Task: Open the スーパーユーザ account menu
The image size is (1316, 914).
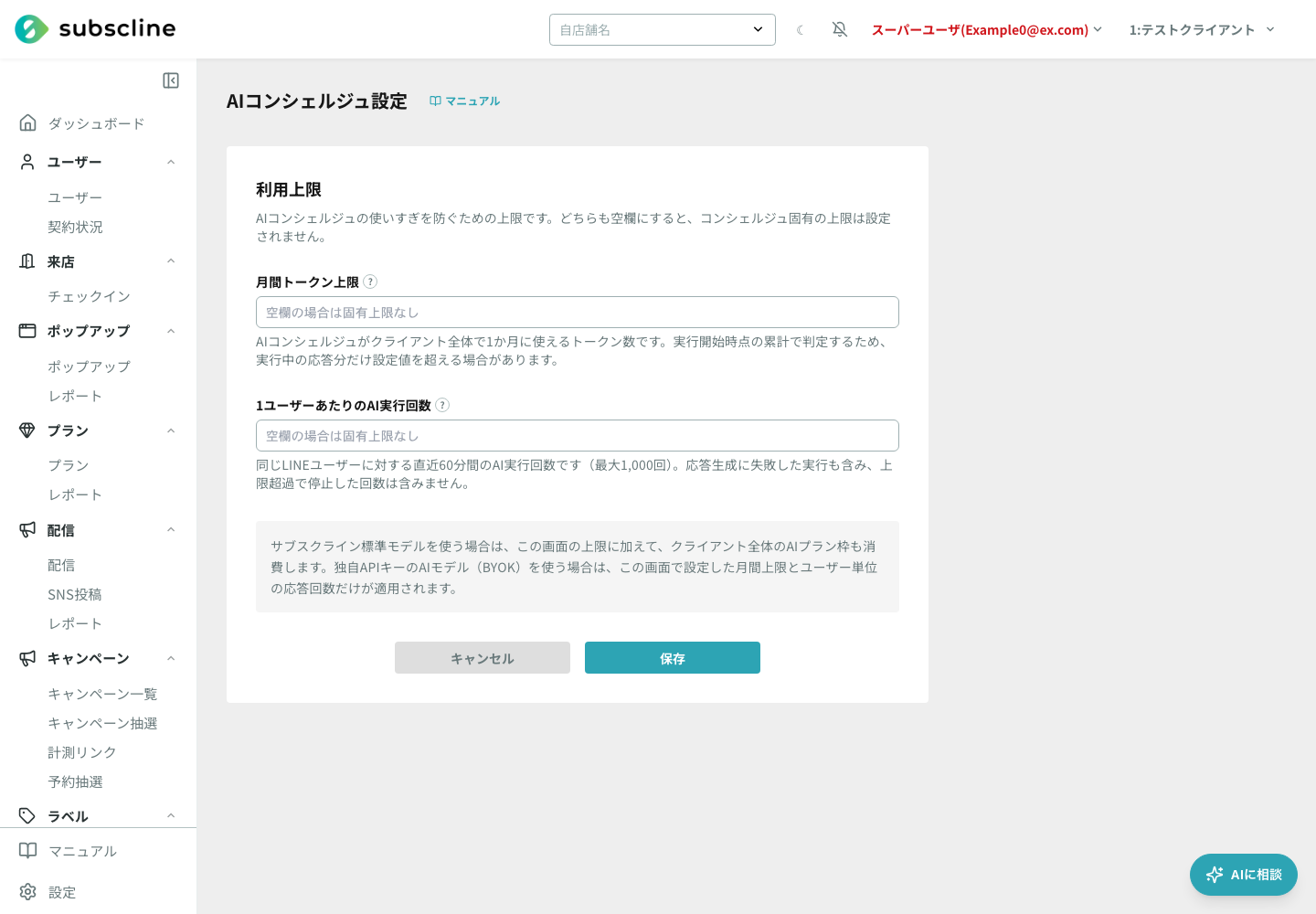Action: pos(987,30)
